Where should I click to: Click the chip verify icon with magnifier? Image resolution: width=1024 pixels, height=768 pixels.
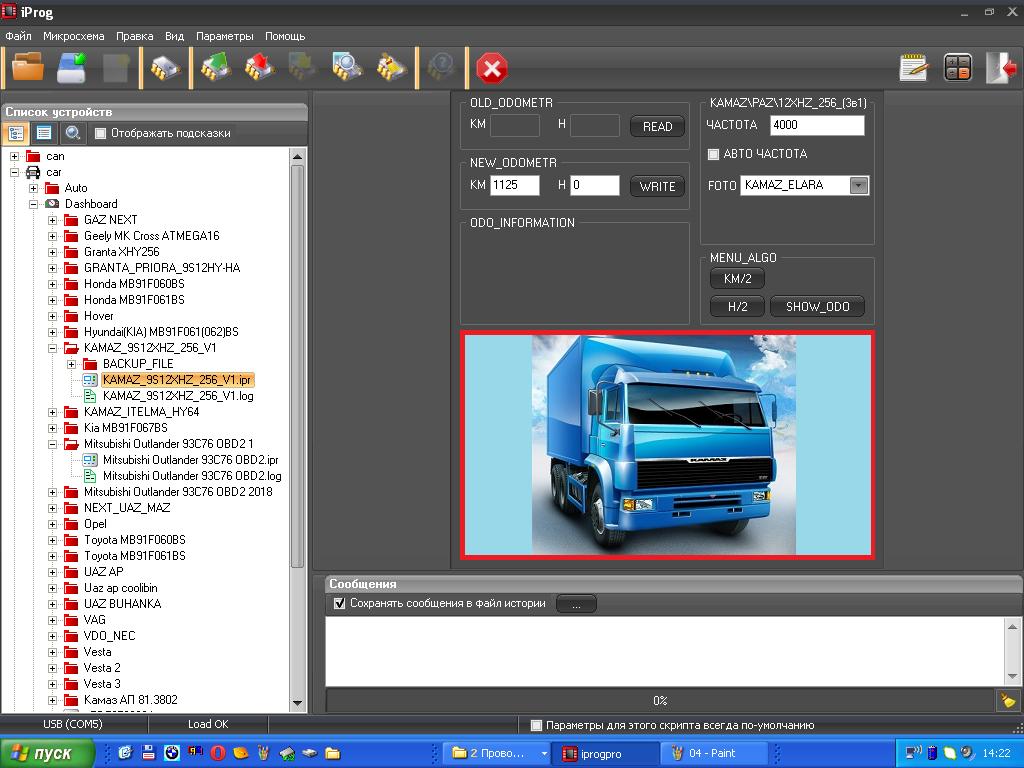(347, 67)
